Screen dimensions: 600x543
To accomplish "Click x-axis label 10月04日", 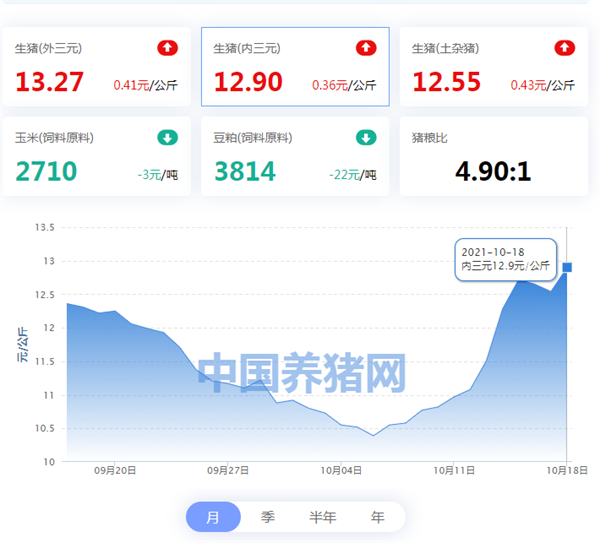I will point(341,470).
